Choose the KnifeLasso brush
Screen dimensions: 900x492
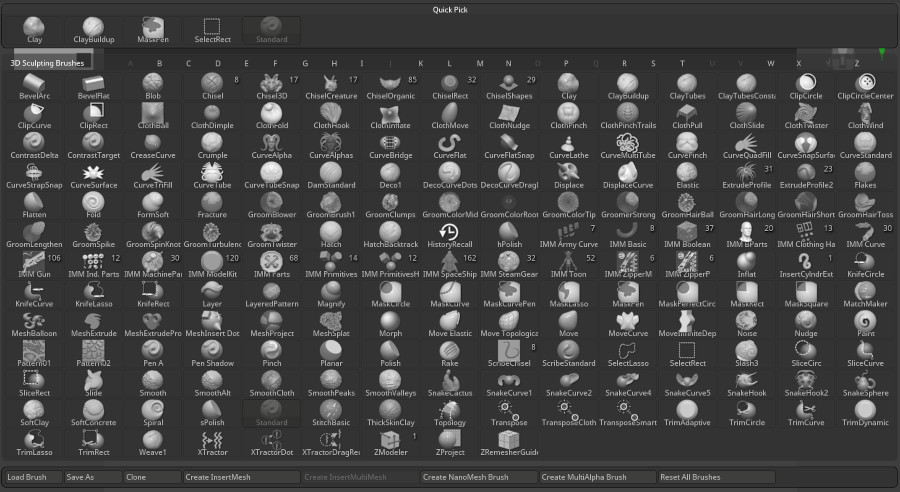[94, 295]
